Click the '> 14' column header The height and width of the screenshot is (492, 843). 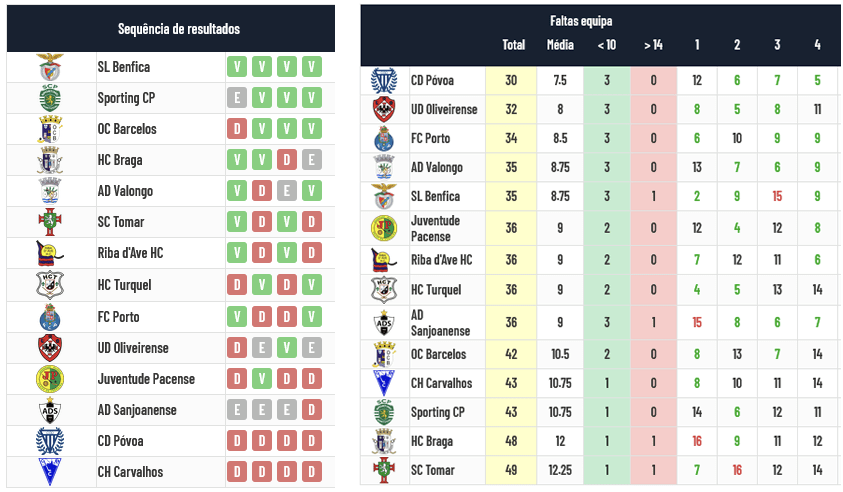(653, 45)
